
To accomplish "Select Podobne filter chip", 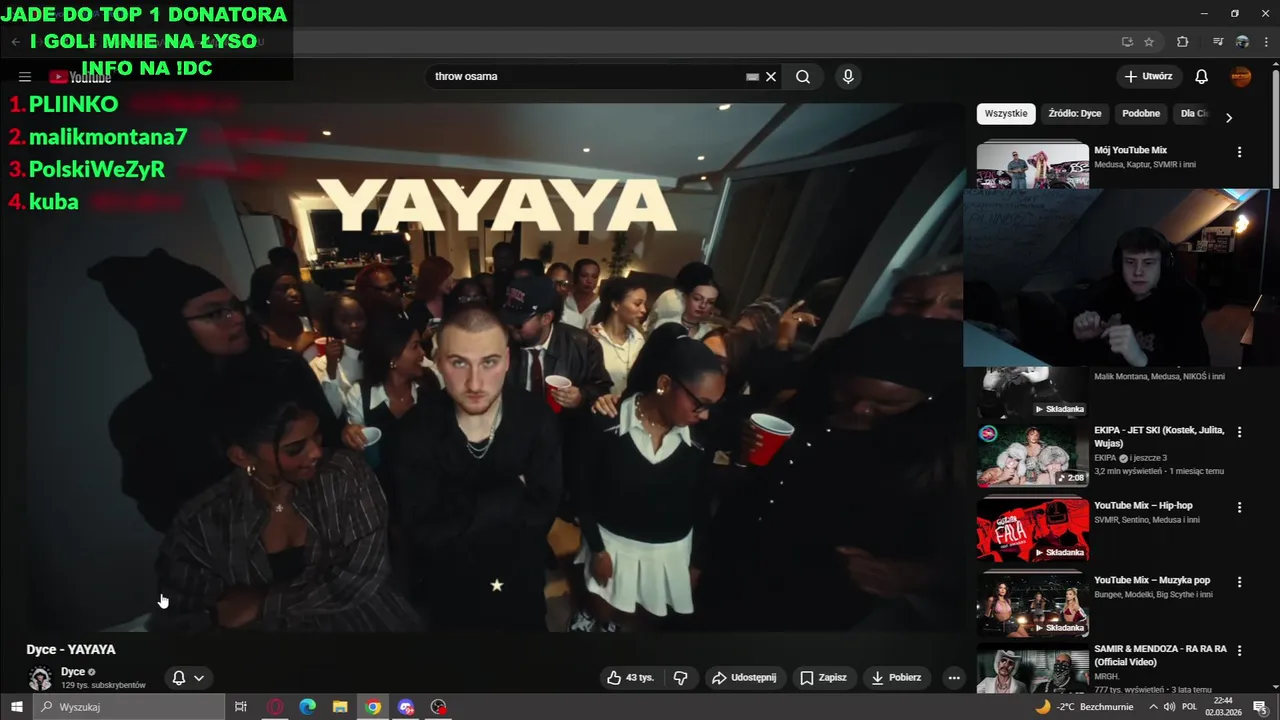I will [x=1141, y=114].
